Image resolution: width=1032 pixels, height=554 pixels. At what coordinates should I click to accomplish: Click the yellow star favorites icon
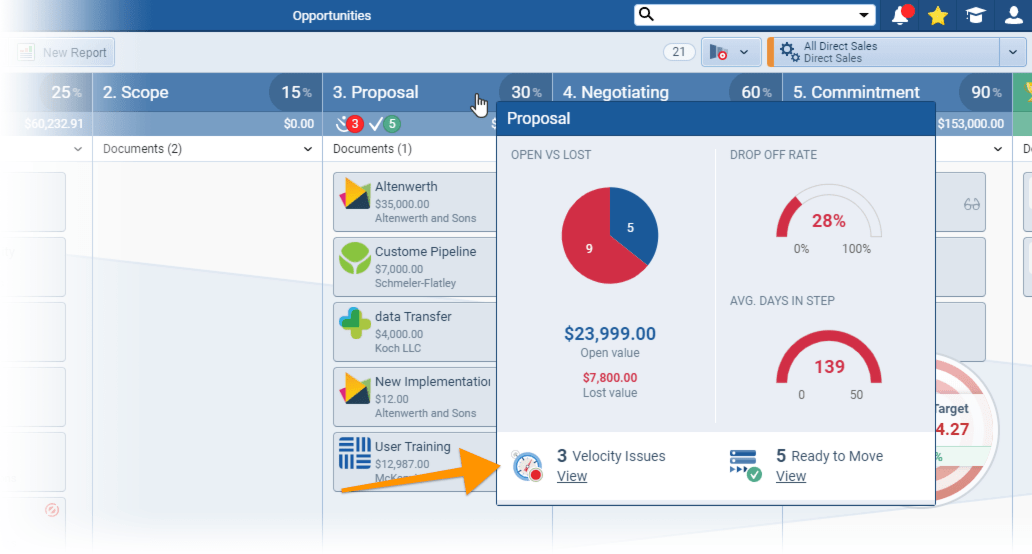[938, 16]
